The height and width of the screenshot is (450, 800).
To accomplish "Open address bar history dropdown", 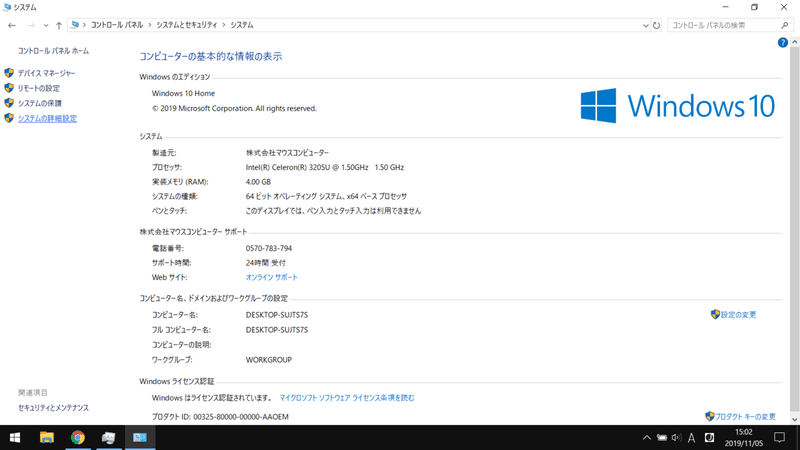I will coord(645,25).
